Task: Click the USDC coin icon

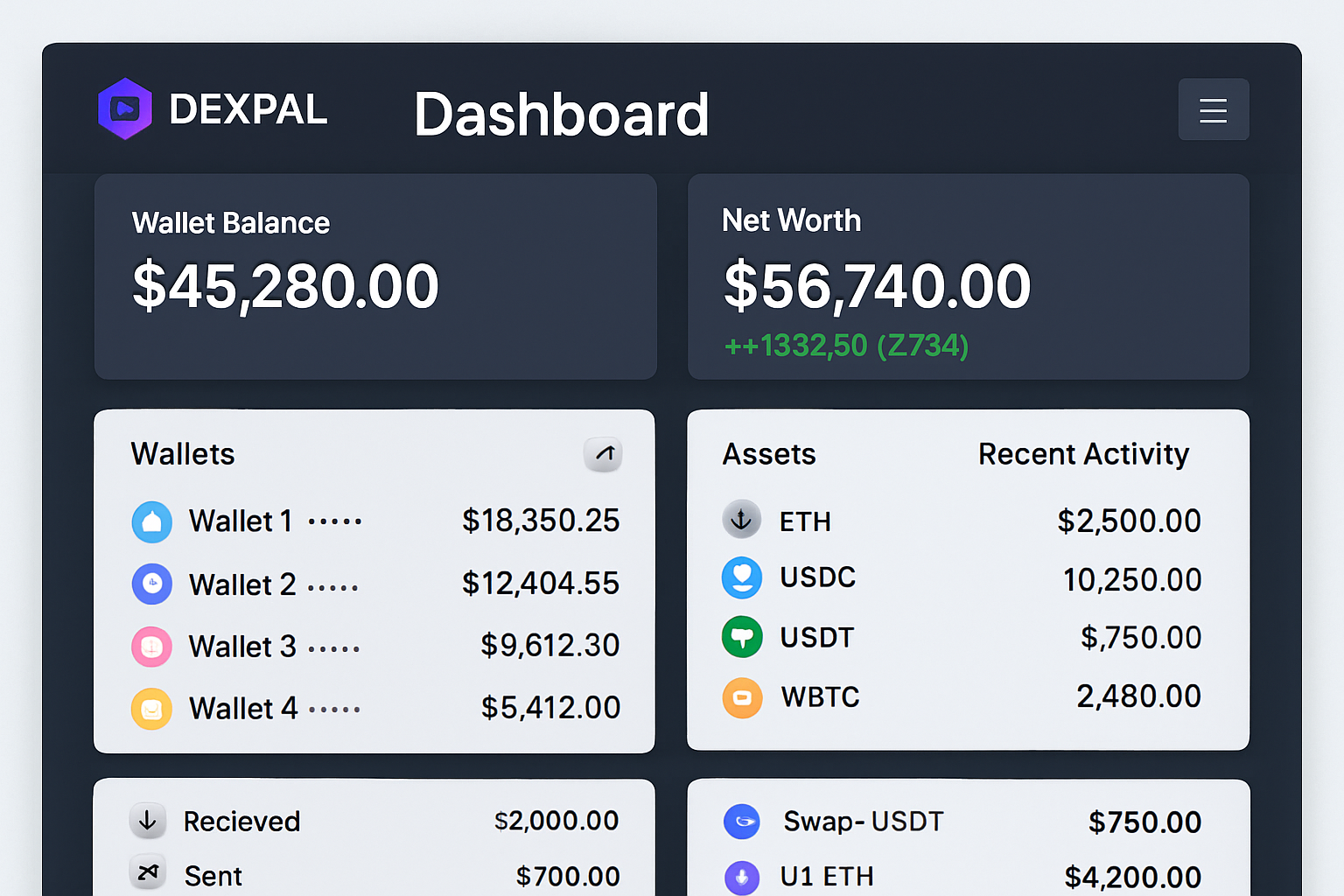Action: click(742, 577)
